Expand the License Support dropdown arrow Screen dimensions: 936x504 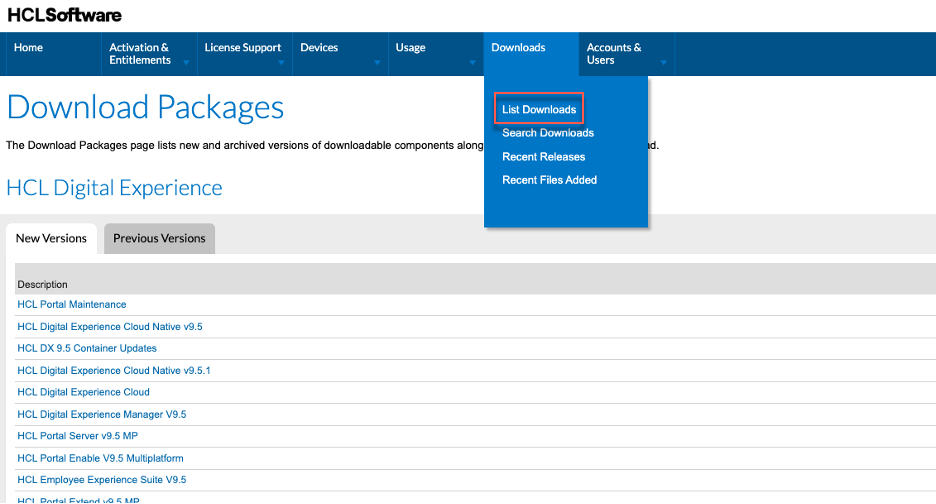click(x=281, y=62)
